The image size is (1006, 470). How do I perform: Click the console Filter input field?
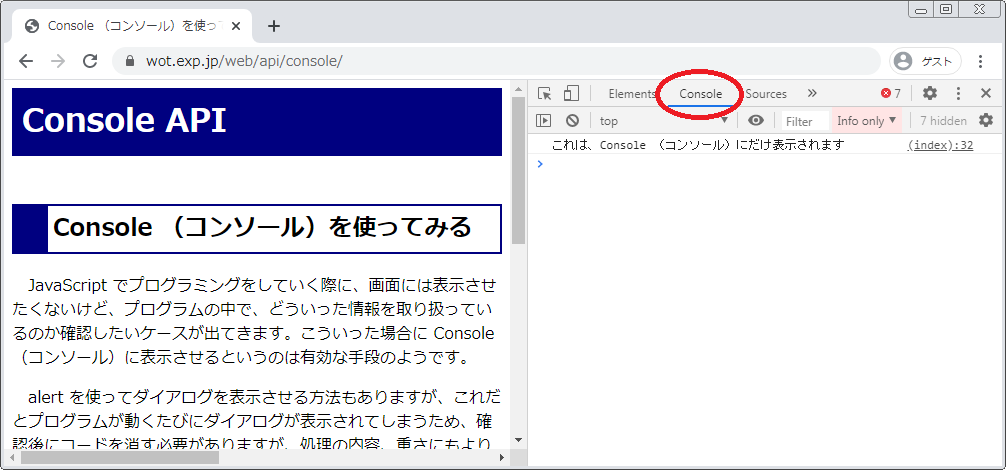click(805, 121)
